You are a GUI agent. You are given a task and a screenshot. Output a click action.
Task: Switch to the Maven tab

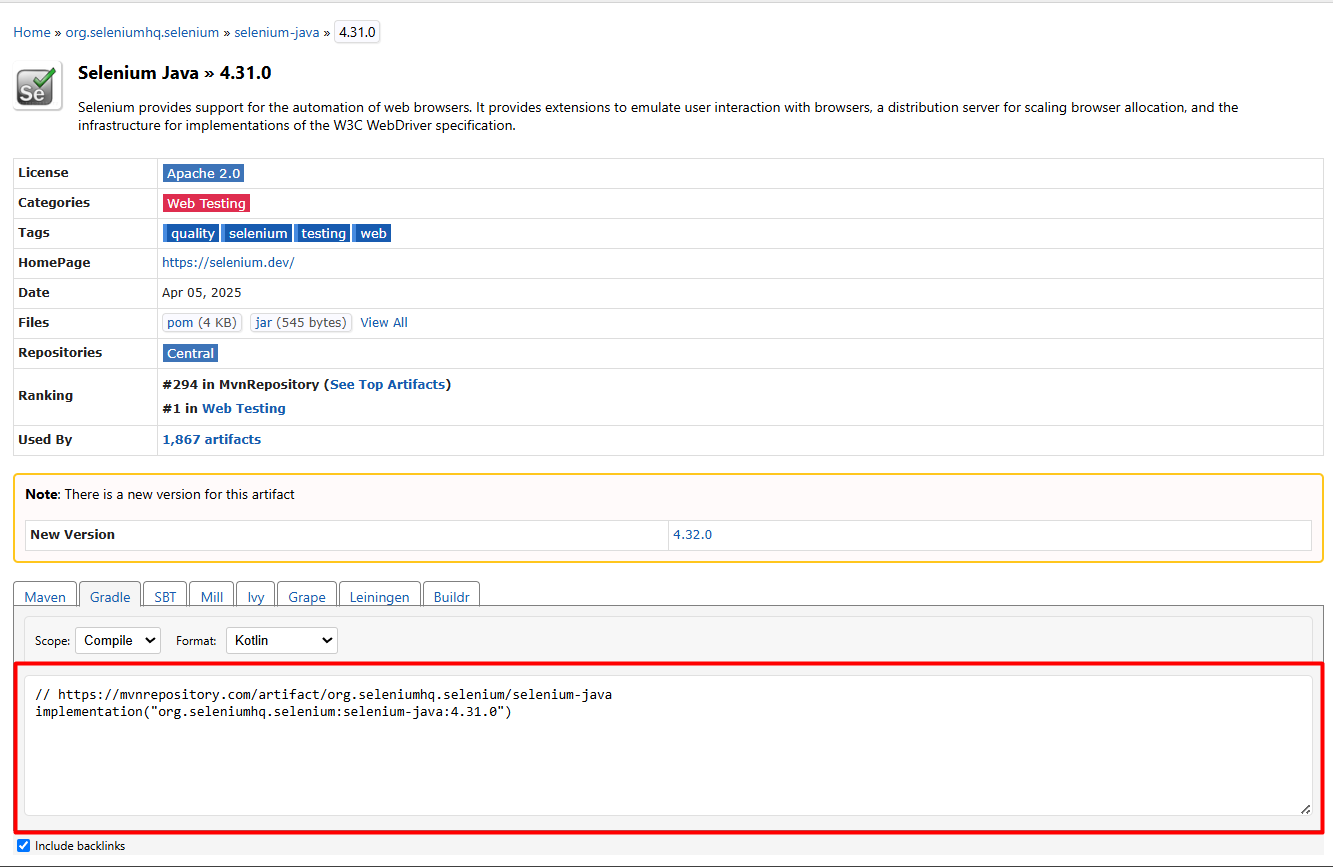tap(45, 596)
